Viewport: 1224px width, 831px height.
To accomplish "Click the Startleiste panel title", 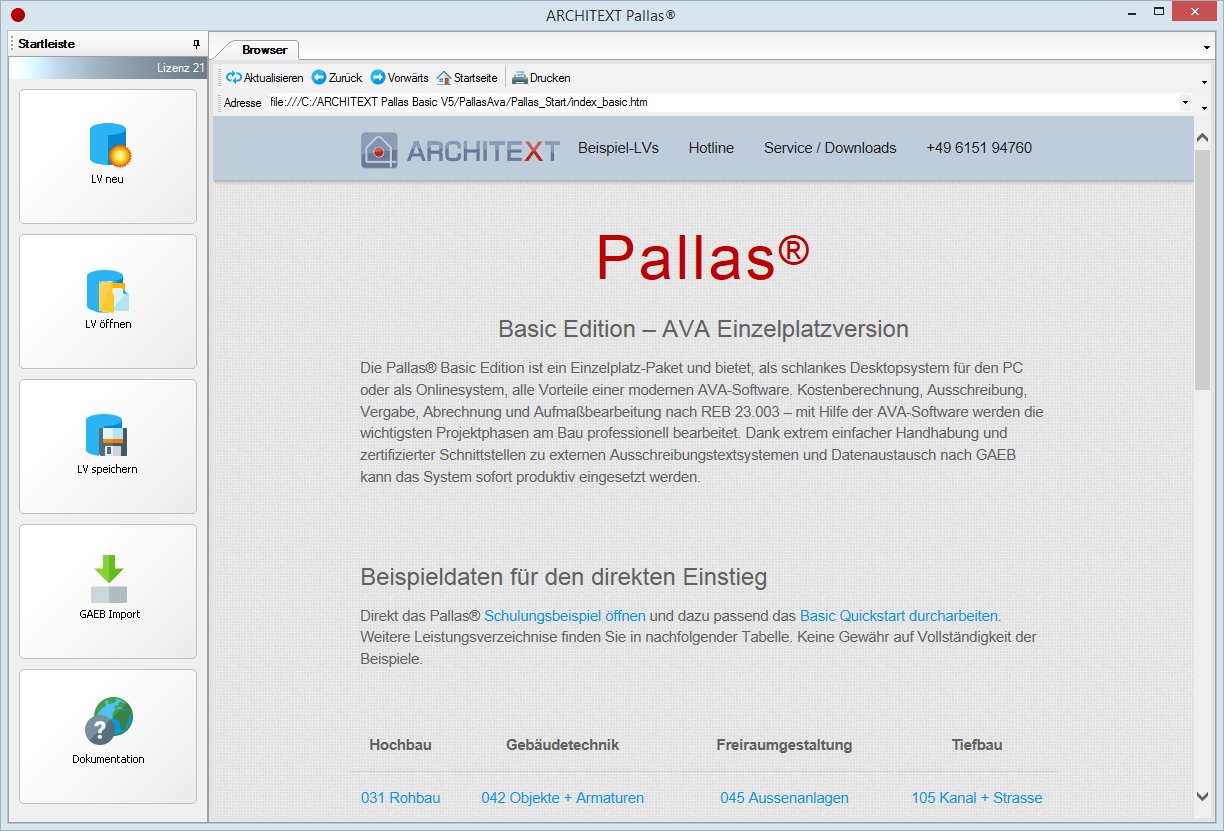I will [46, 44].
